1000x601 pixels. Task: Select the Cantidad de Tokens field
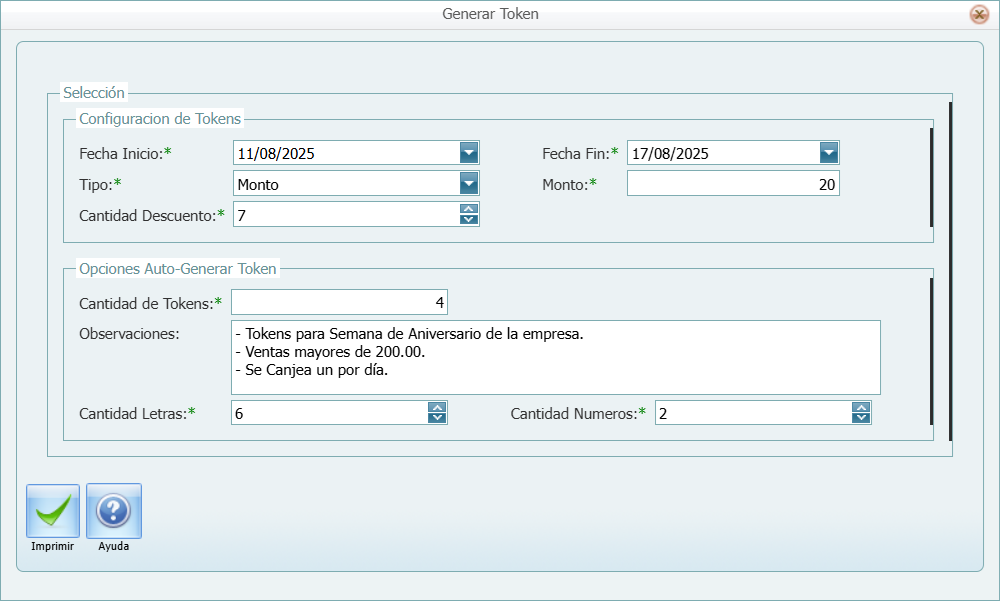(339, 301)
